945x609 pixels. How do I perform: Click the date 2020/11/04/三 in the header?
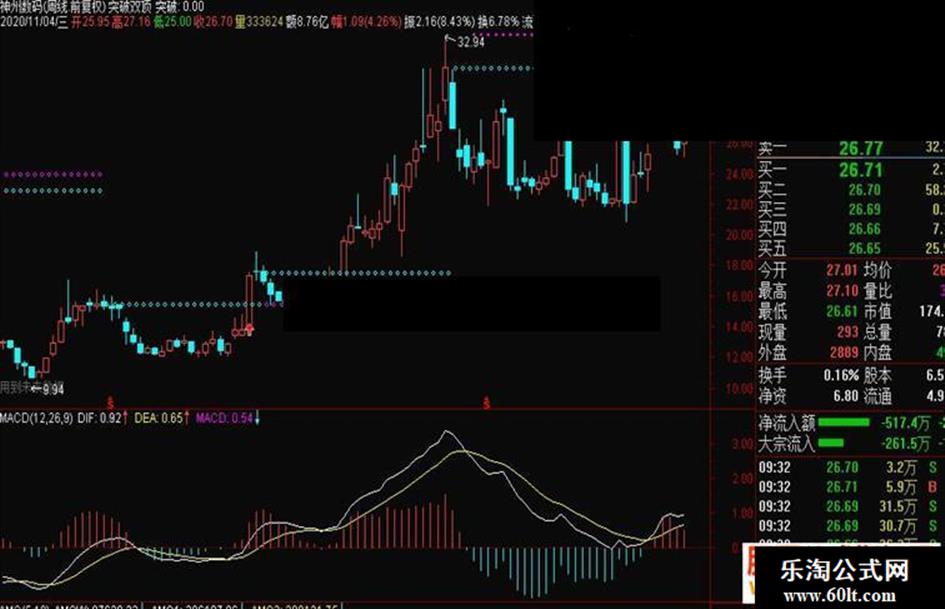click(x=34, y=22)
